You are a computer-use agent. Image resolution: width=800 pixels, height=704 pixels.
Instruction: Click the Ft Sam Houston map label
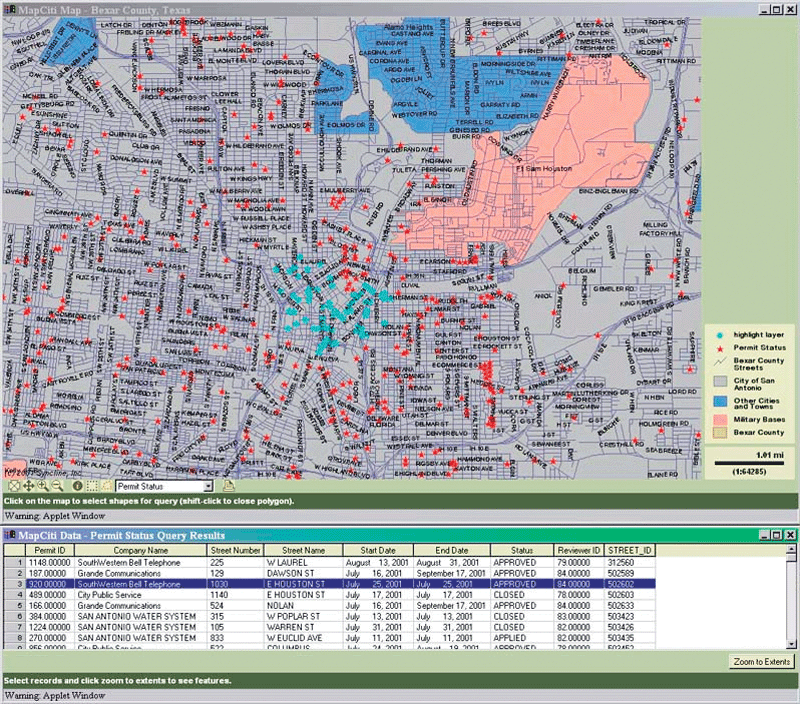pyautogui.click(x=544, y=168)
